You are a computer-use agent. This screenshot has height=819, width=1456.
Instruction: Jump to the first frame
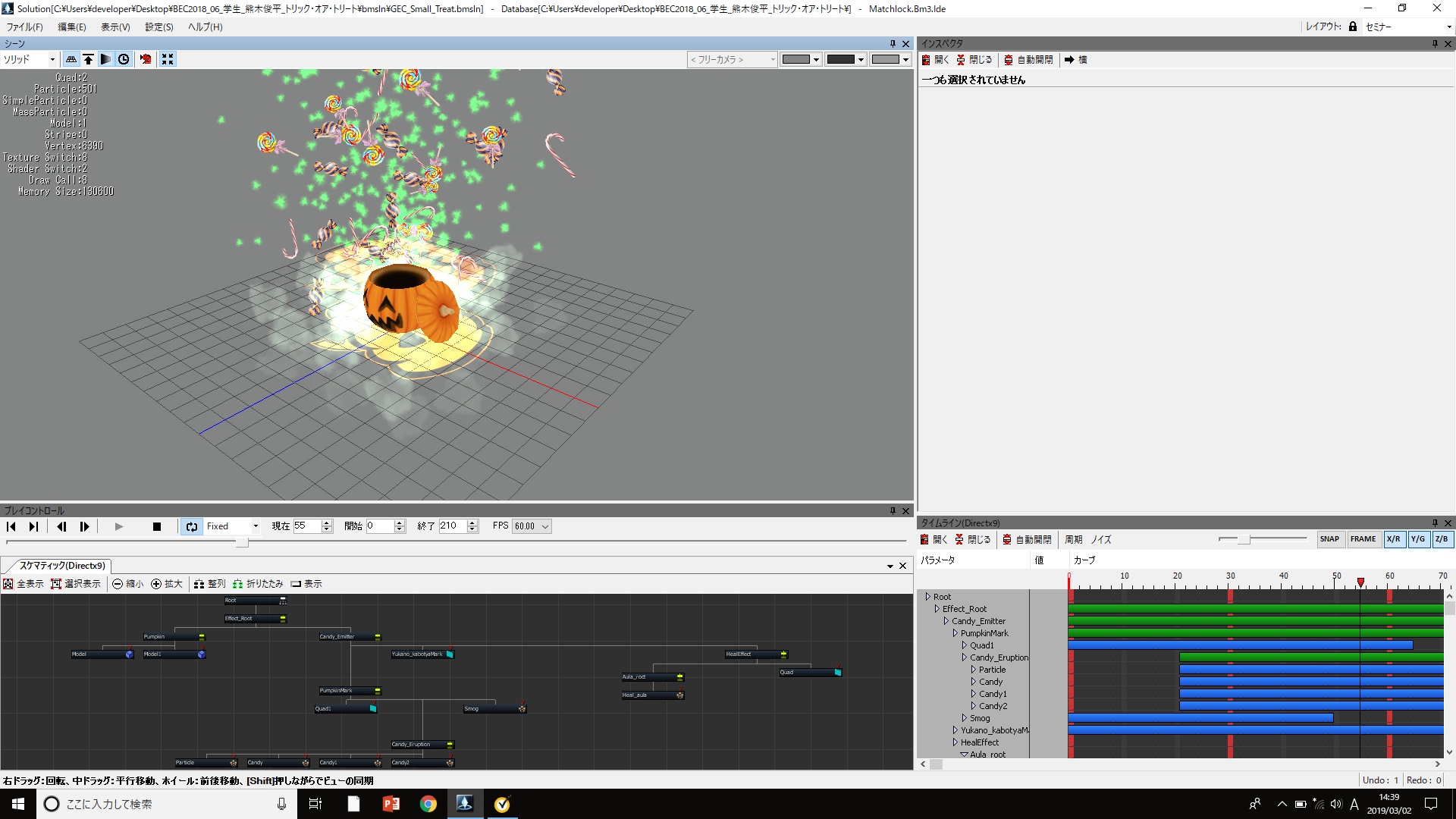[11, 526]
